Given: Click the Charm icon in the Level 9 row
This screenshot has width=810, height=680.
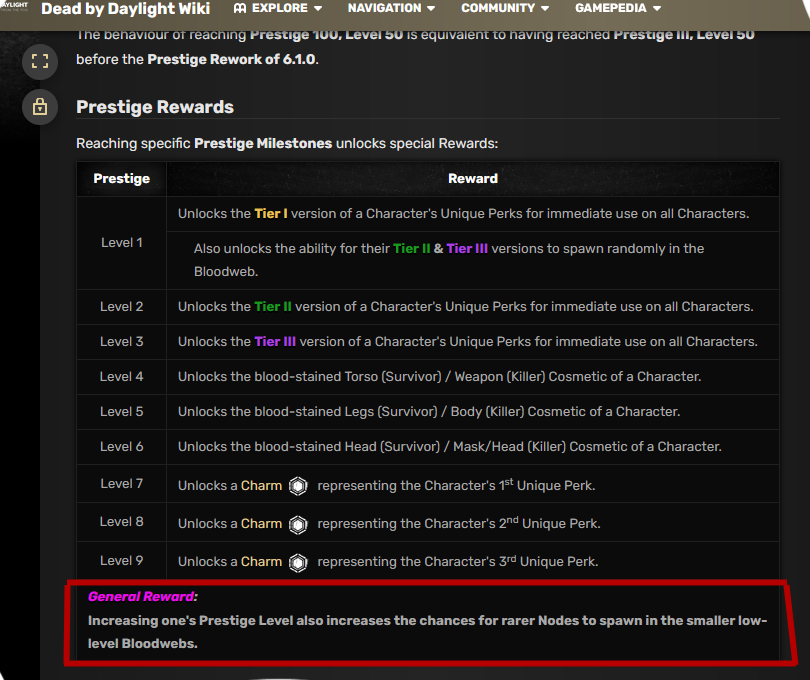Looking at the screenshot, I should 298,563.
